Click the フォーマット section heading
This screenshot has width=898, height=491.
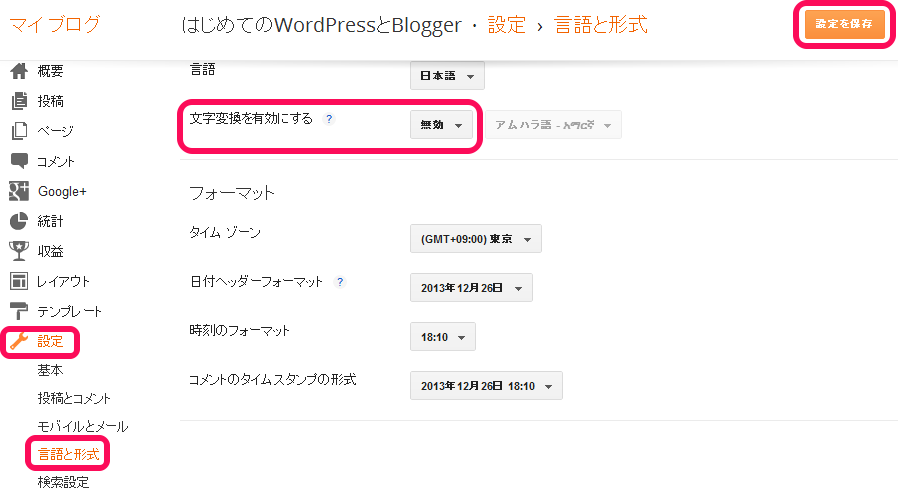232,193
